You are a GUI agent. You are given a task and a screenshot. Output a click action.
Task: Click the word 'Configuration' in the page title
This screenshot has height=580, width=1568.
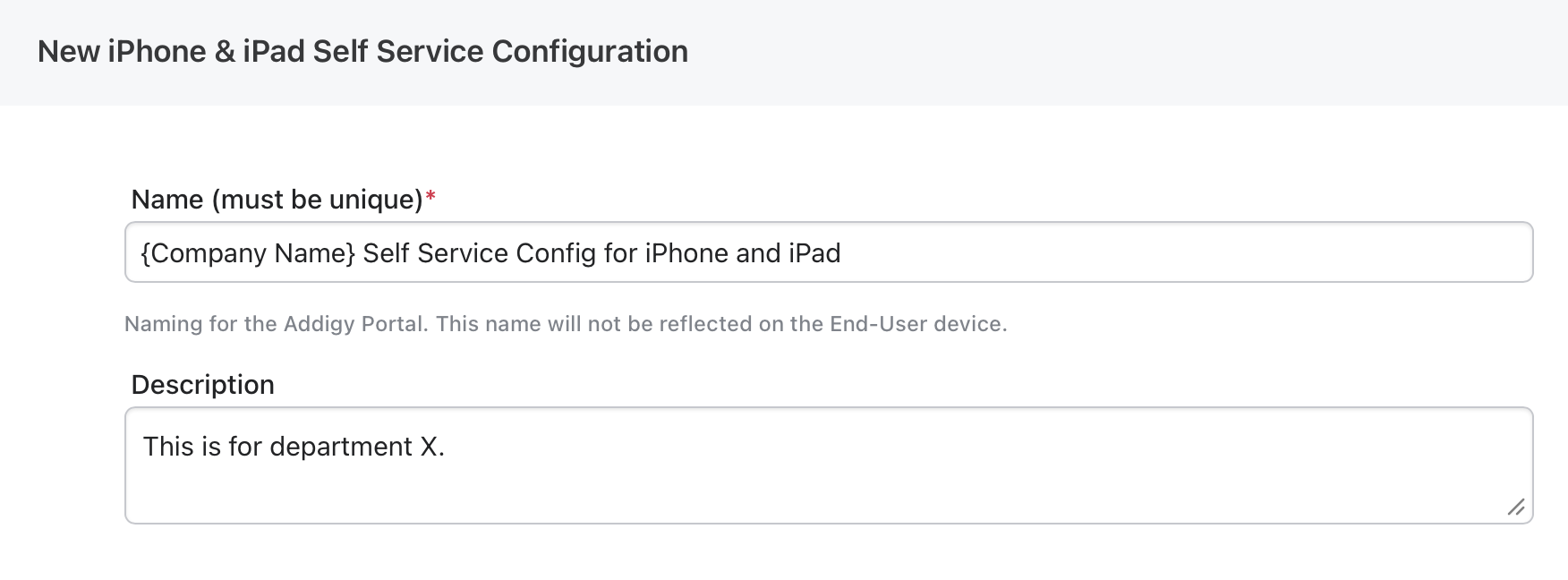coord(590,52)
